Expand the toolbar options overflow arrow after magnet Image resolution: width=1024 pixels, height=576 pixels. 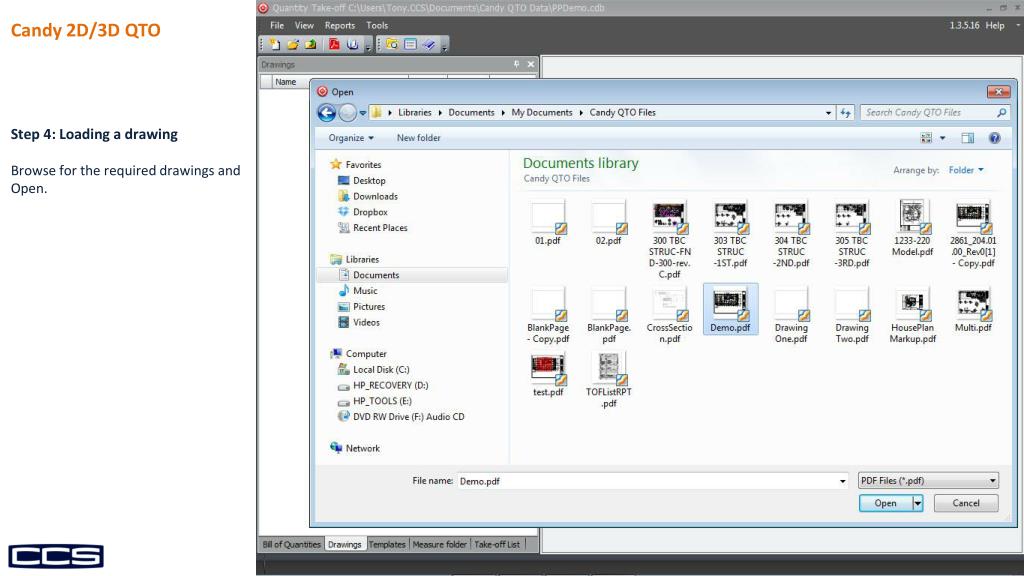[368, 46]
